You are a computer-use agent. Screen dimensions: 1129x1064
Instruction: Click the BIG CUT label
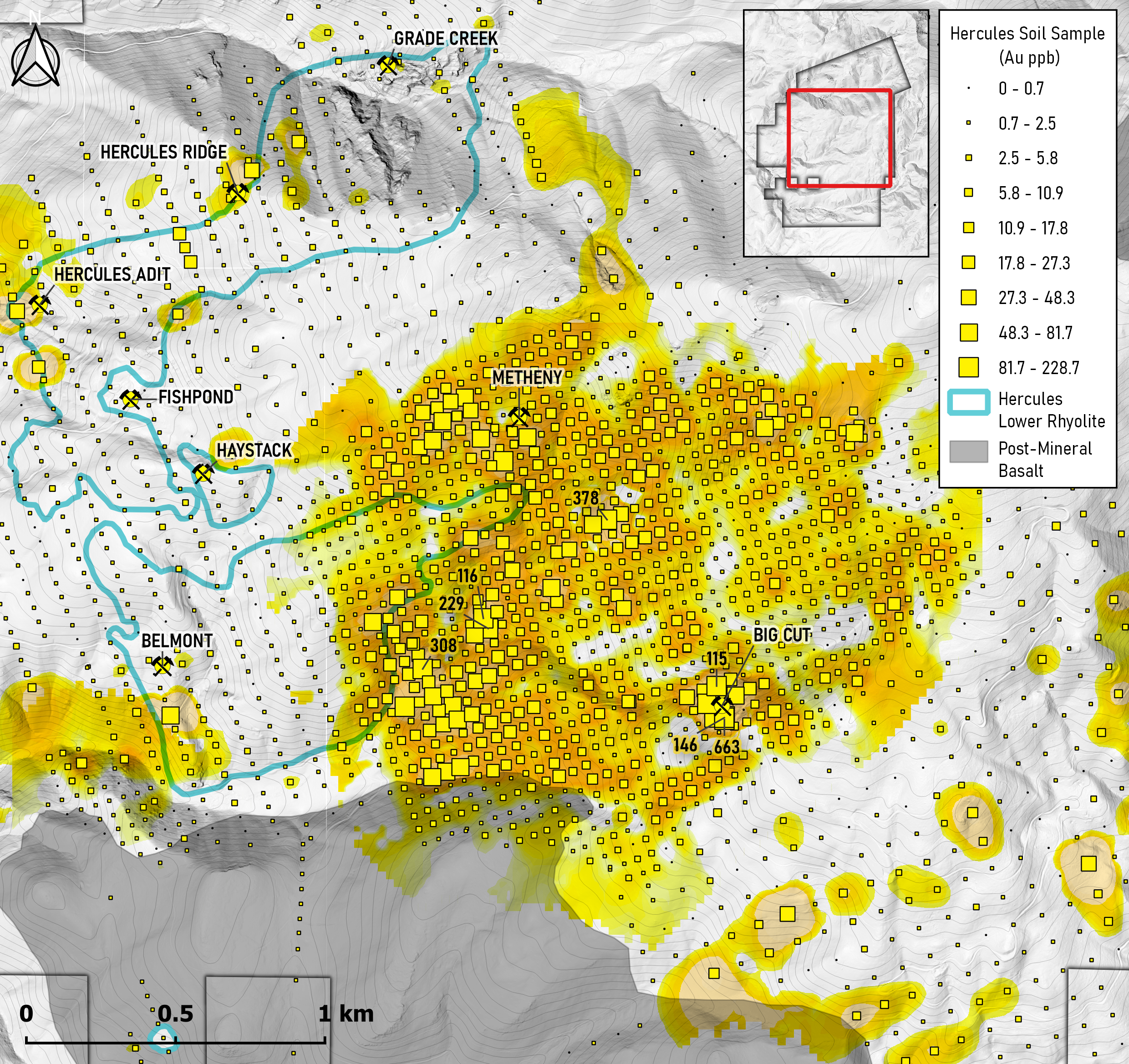click(x=782, y=634)
